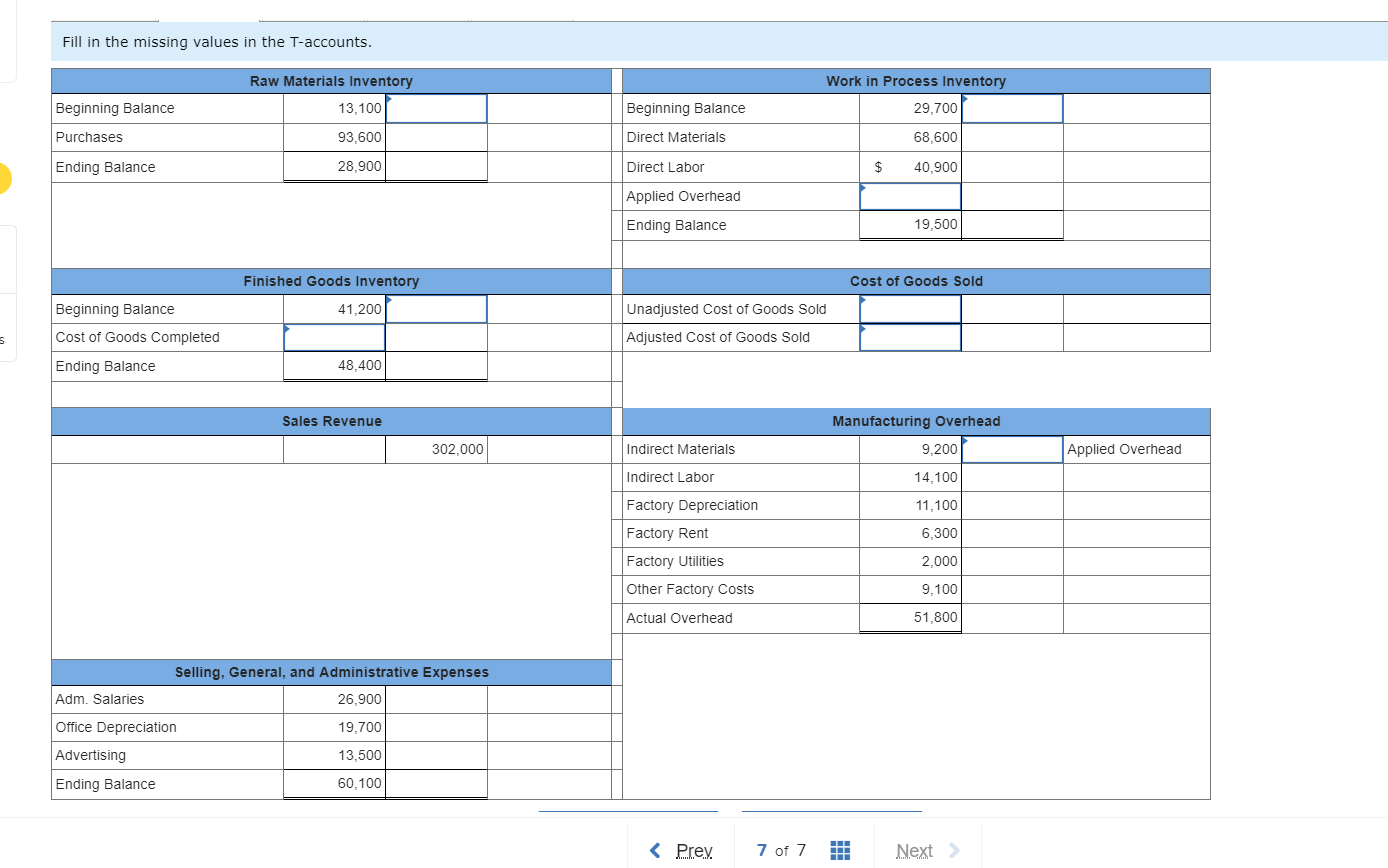Click the Purchases value 93,600
Screen dimensions: 1388x868
360,137
